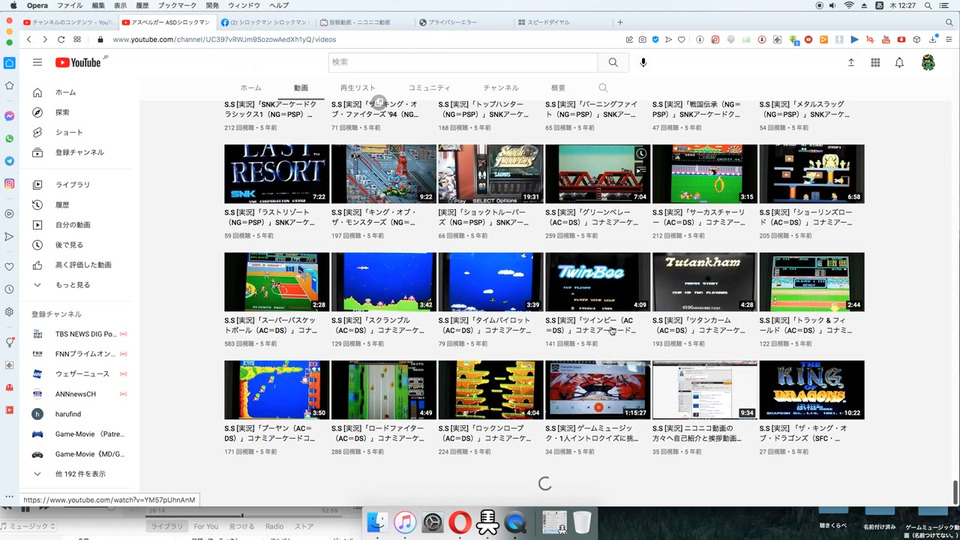Open the TwinBee video thumbnail

pos(598,282)
